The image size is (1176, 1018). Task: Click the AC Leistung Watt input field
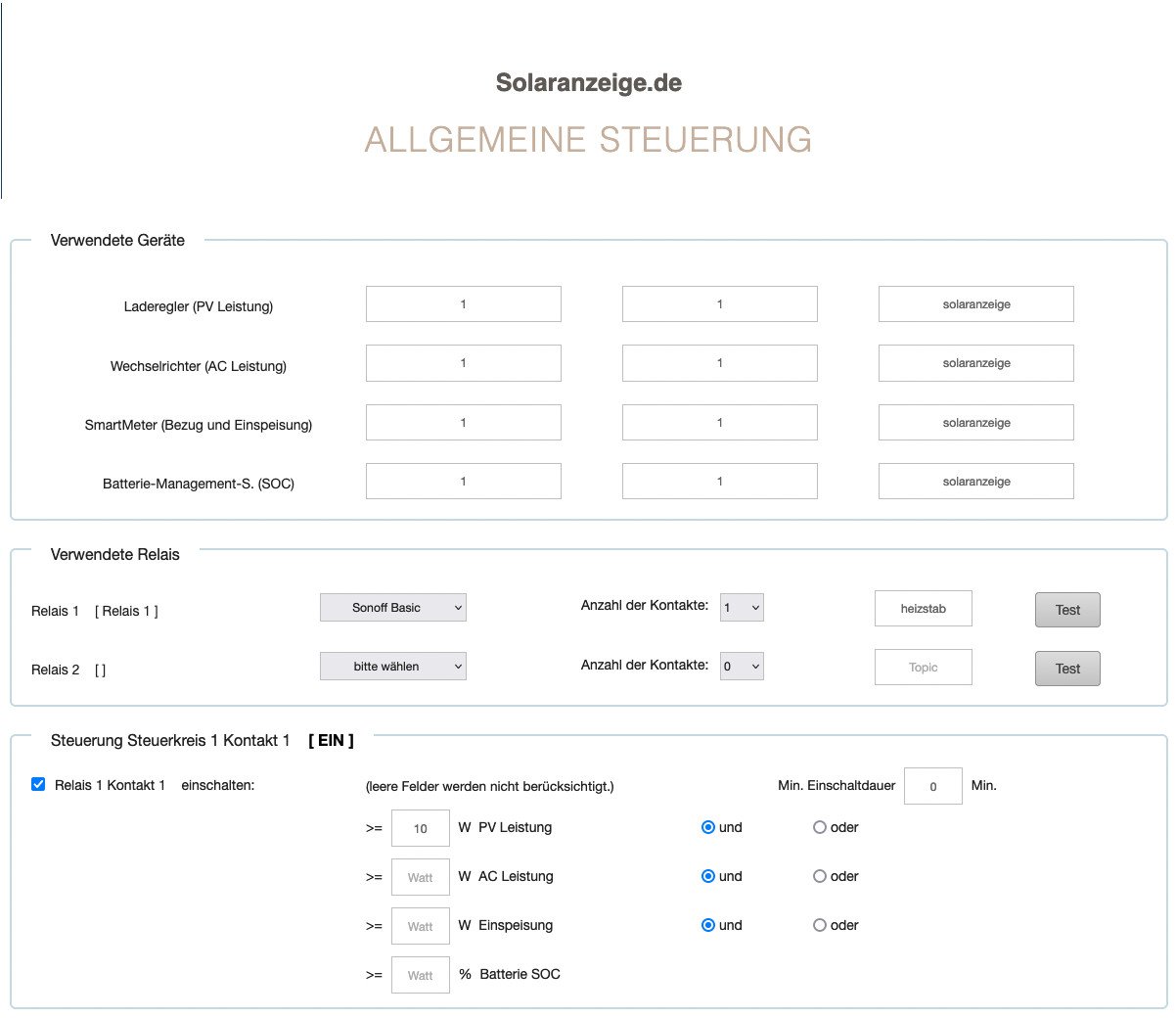(x=420, y=877)
